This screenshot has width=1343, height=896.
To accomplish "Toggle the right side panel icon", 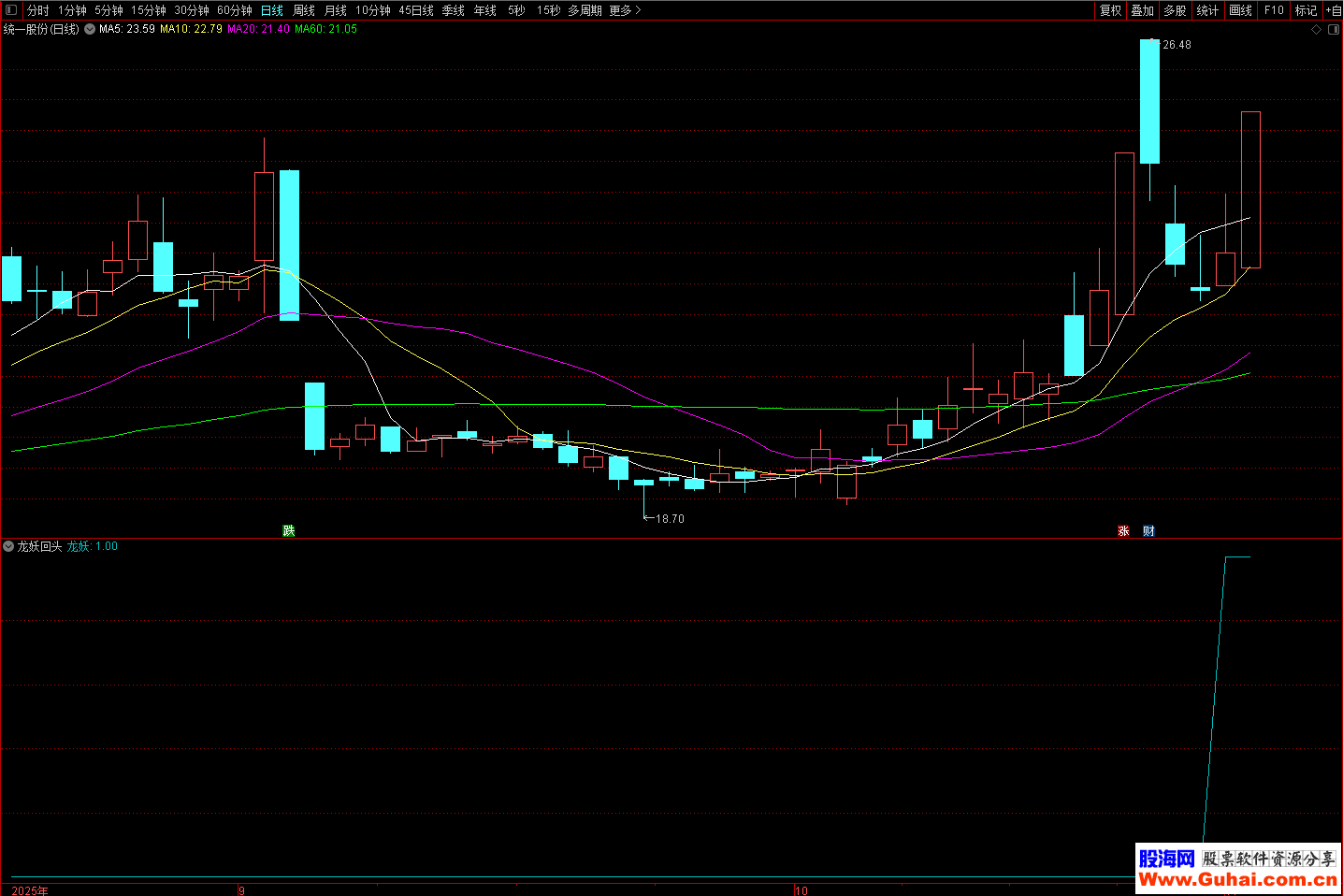I will (x=1332, y=30).
